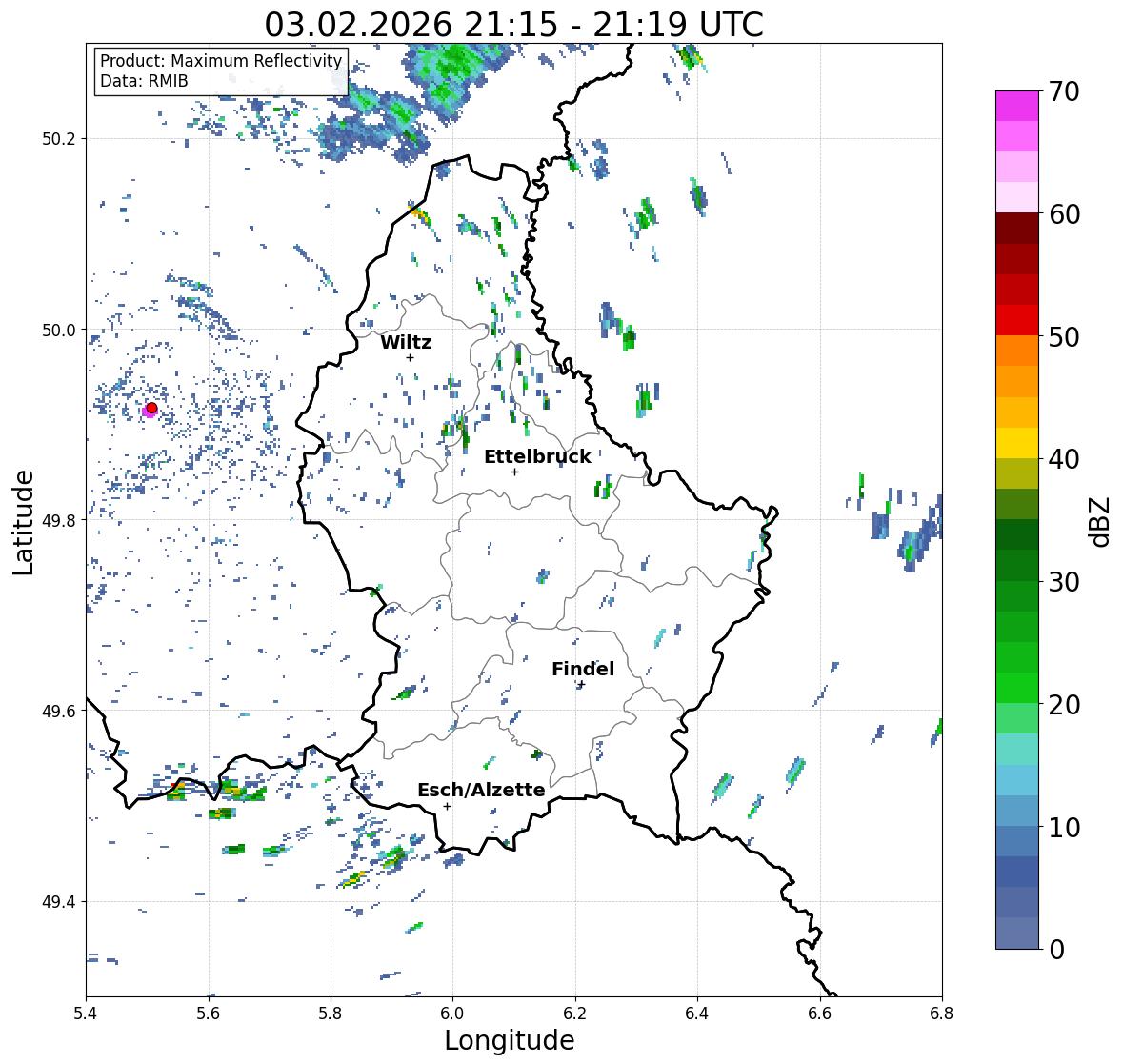Click the longitude tick label 6.0
Screen dimensions: 1123x1064
click(452, 1014)
